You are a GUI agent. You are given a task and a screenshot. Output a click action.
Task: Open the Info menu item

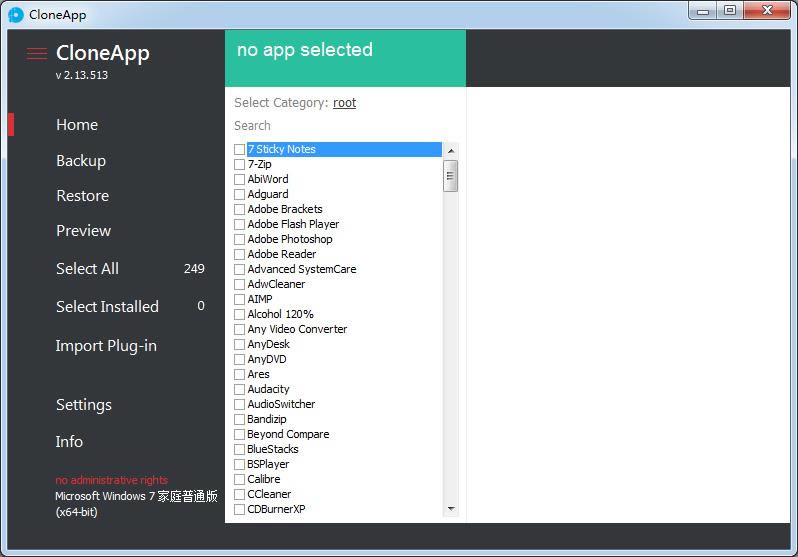pos(69,441)
